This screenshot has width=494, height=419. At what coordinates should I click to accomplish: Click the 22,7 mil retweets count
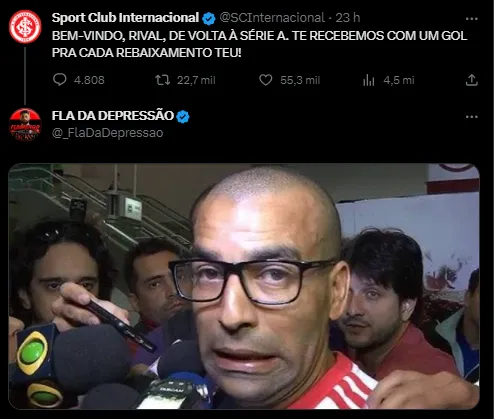point(196,80)
